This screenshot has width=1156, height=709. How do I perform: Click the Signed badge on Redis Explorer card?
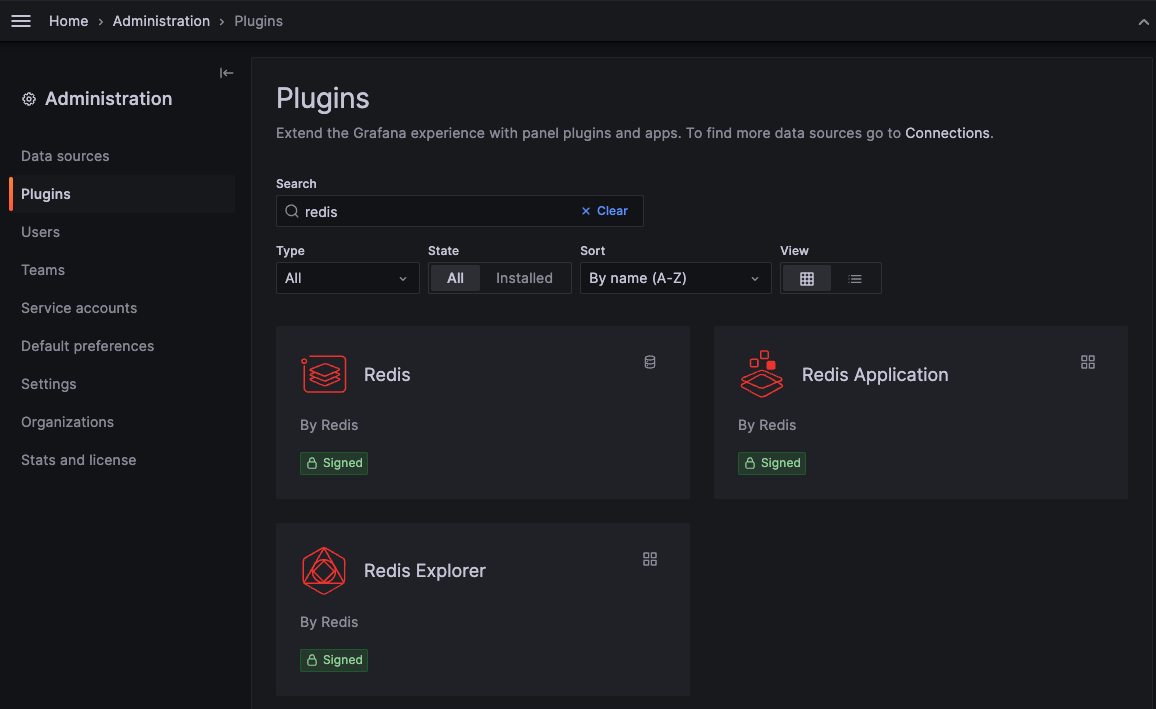pos(334,660)
